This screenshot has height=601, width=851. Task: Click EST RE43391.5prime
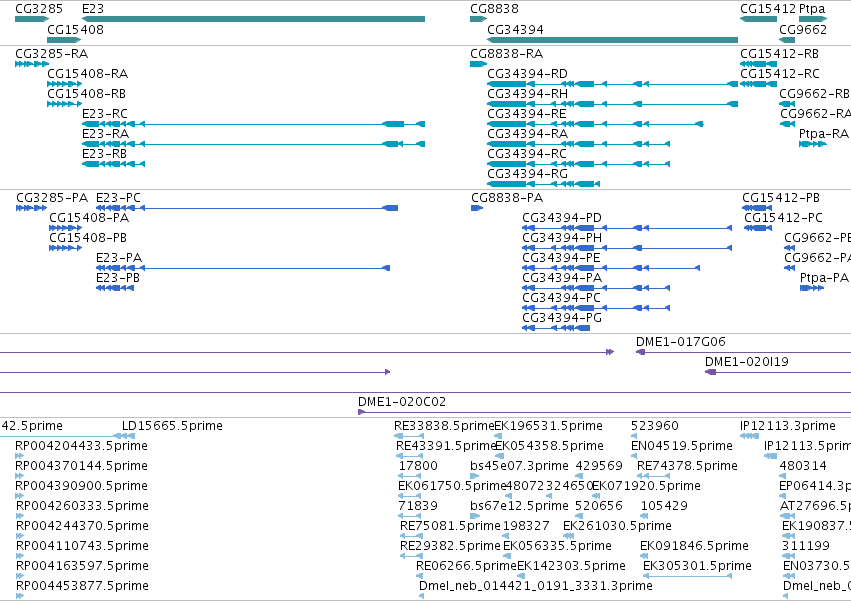(447, 446)
